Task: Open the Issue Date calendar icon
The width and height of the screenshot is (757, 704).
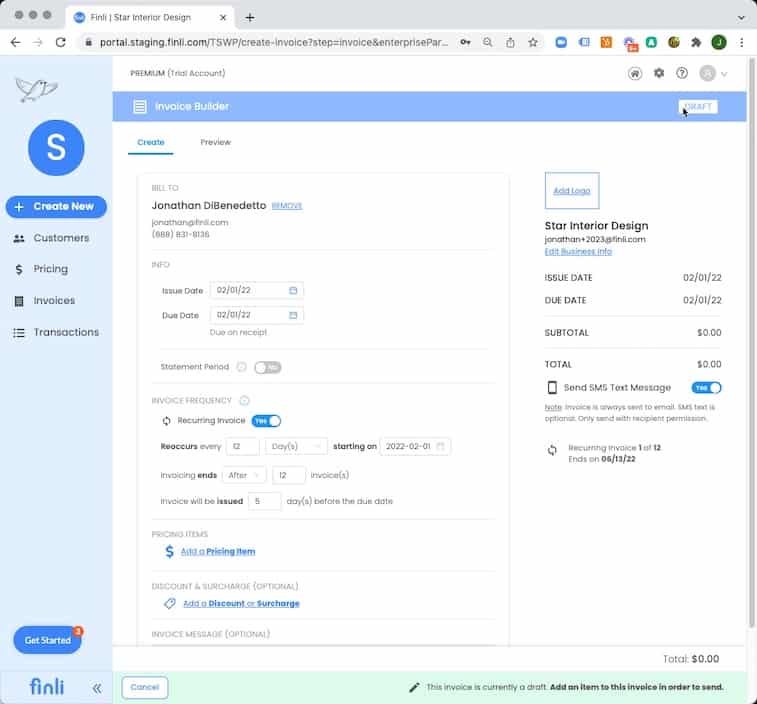Action: (x=293, y=290)
